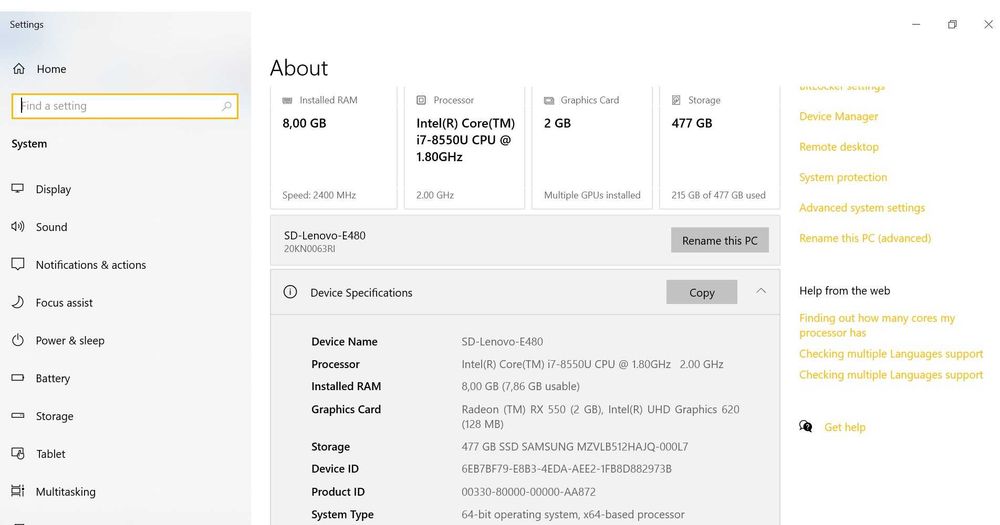Open Advanced system settings link

pos(862,207)
